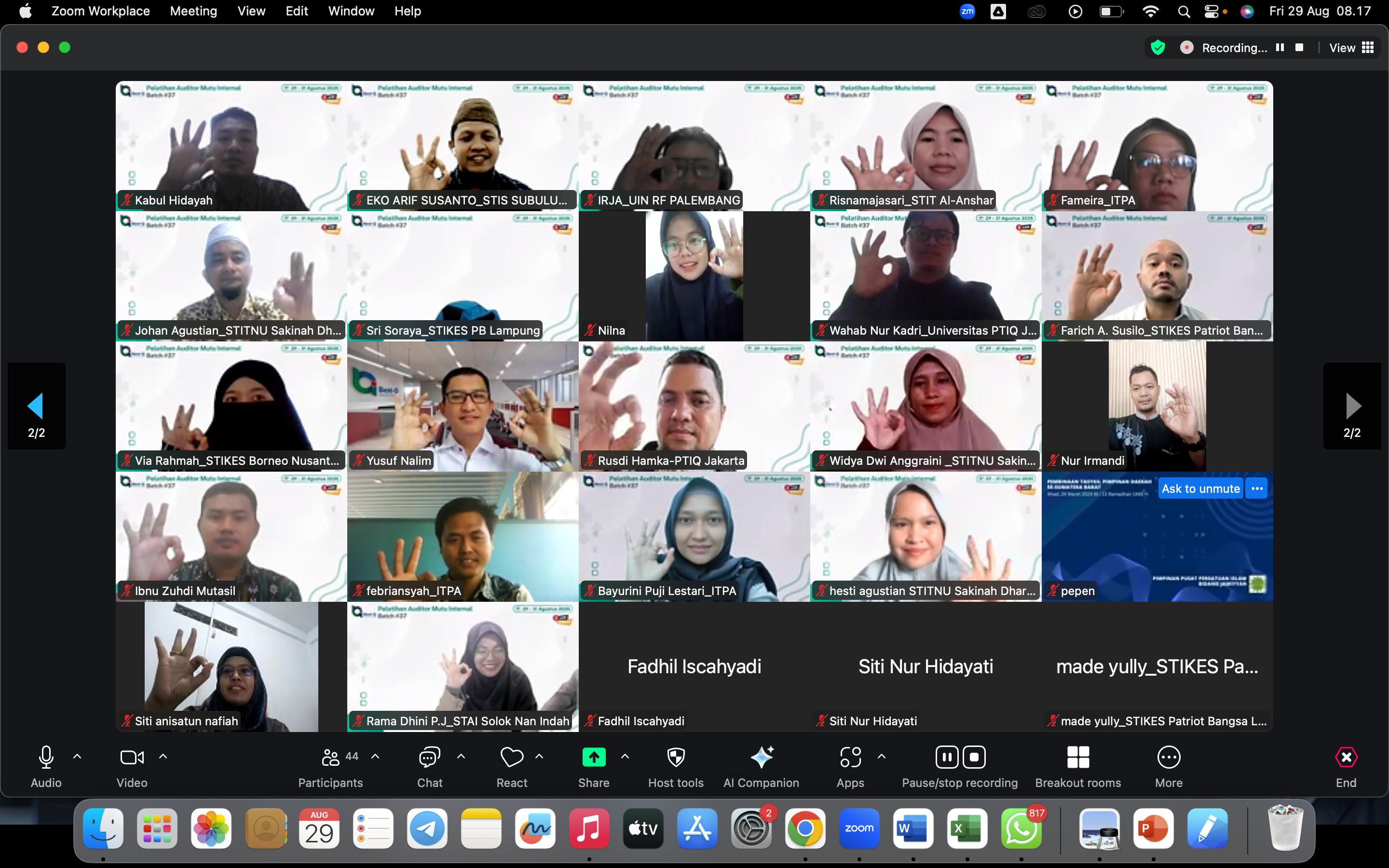Select Kabul Hidayah video tile
1389x868 pixels.
click(x=231, y=146)
